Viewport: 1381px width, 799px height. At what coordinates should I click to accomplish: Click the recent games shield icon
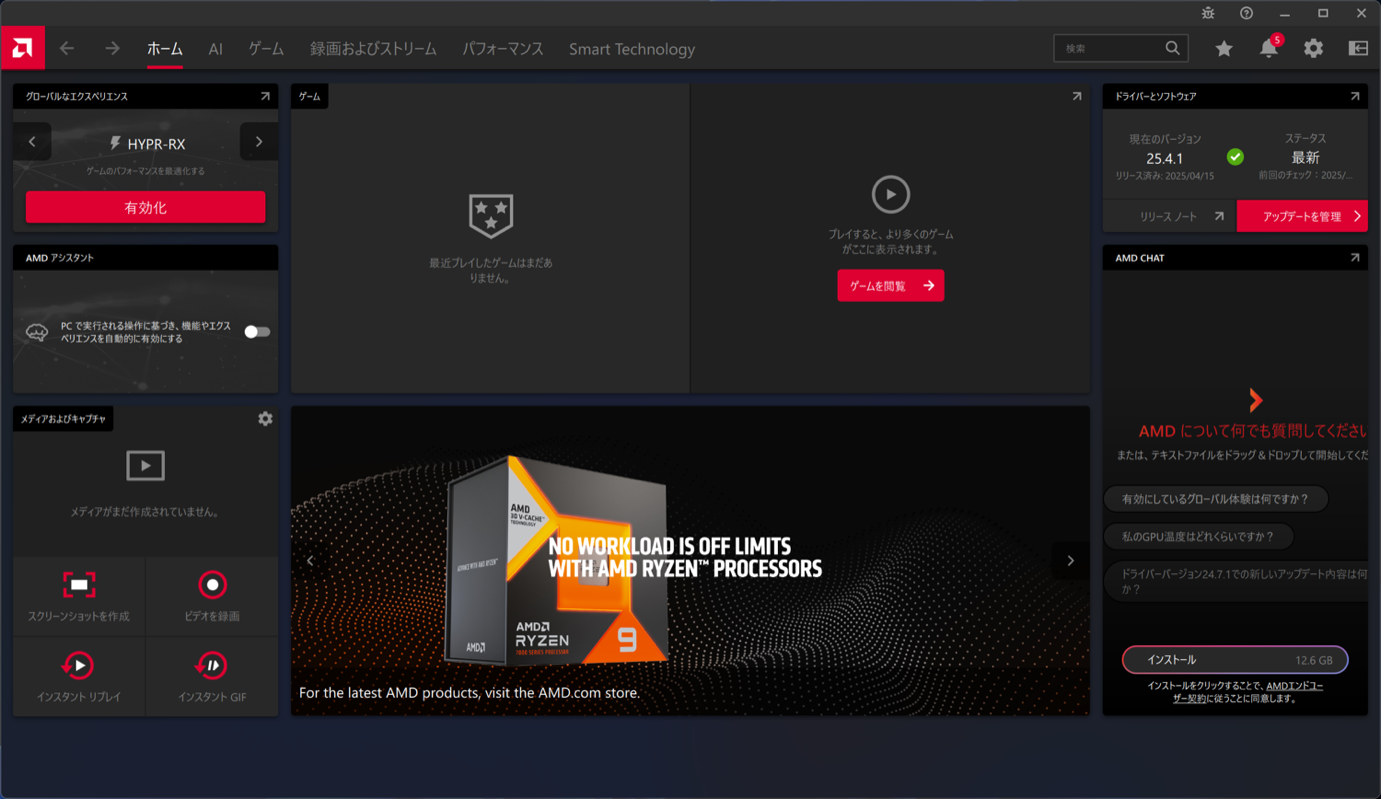pos(491,215)
